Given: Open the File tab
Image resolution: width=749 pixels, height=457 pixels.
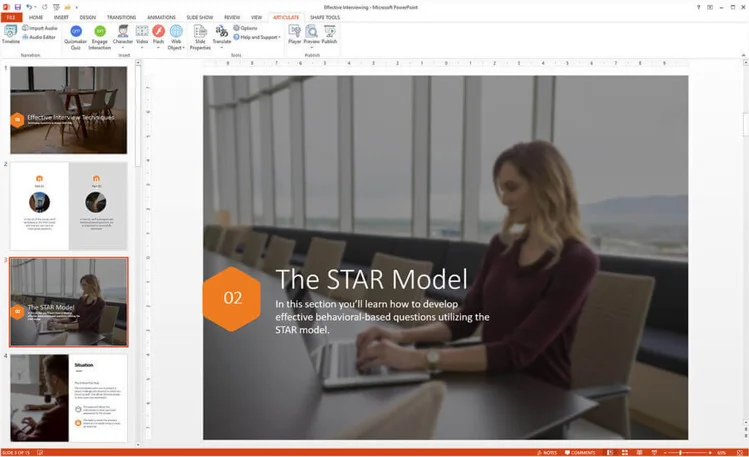Looking at the screenshot, I should point(11,17).
